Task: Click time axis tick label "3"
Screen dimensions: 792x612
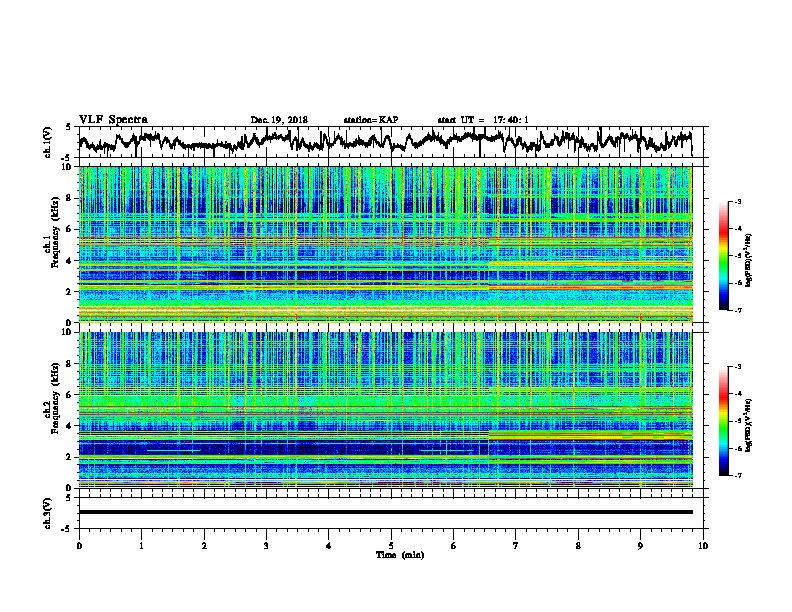Action: click(266, 546)
